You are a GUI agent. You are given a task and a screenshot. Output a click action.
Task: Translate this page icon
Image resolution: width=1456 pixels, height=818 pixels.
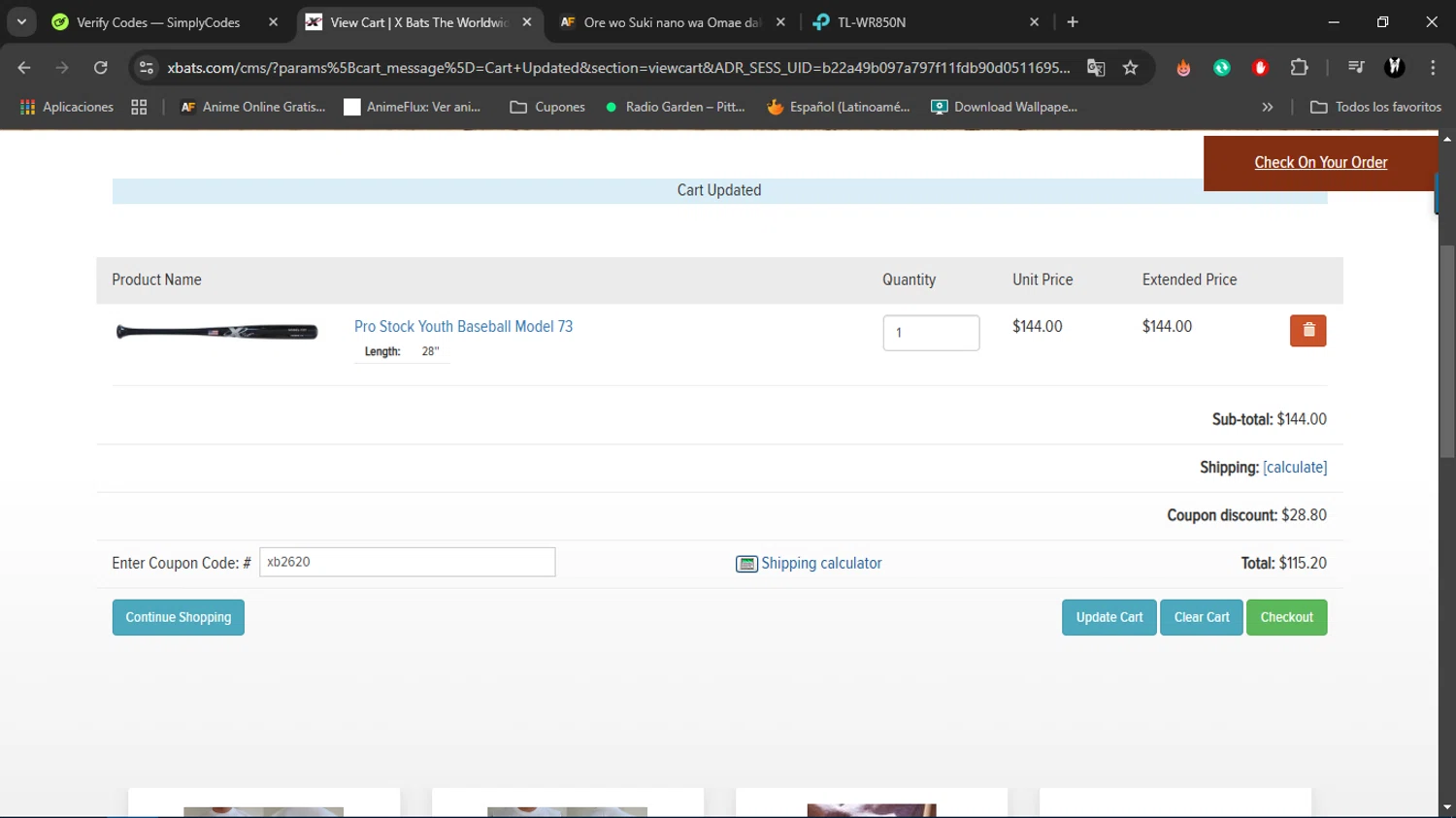pos(1096,68)
